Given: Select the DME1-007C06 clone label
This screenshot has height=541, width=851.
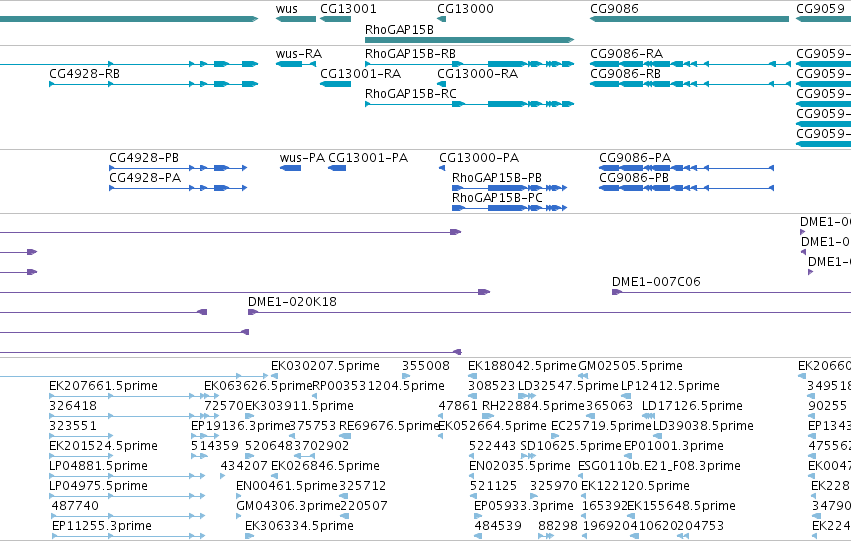Looking at the screenshot, I should tap(656, 282).
